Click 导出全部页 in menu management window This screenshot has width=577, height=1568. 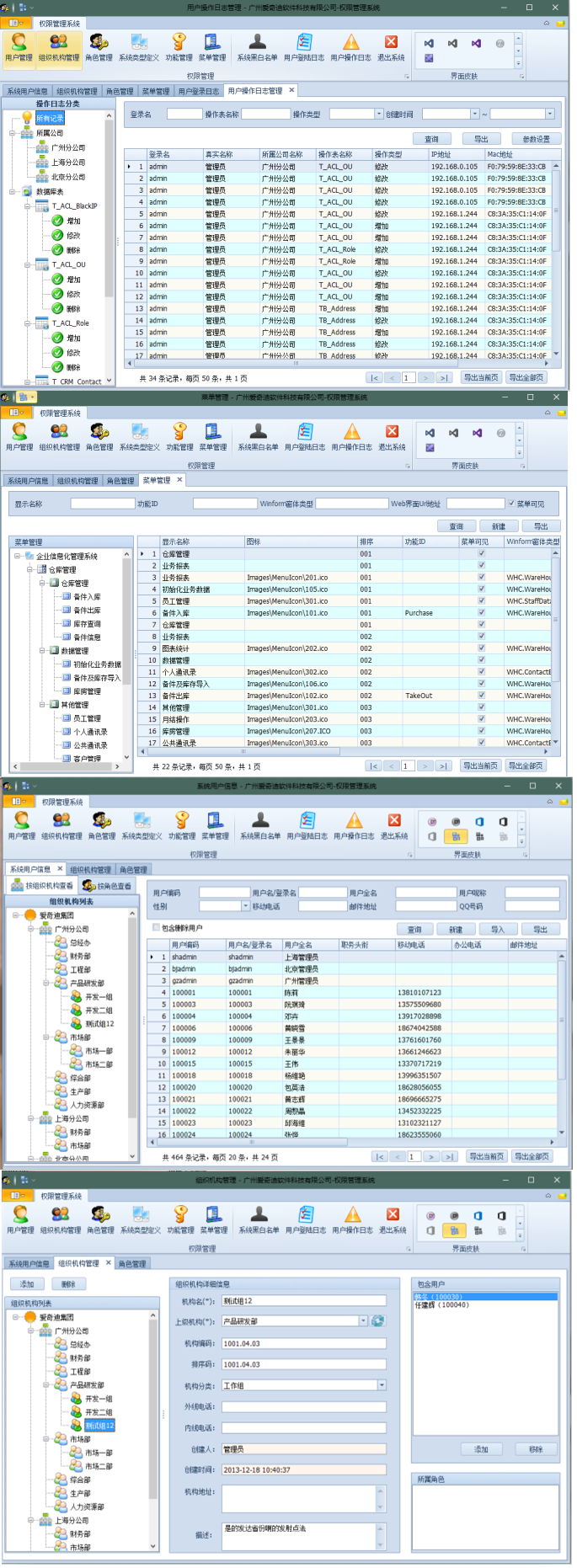(x=526, y=765)
